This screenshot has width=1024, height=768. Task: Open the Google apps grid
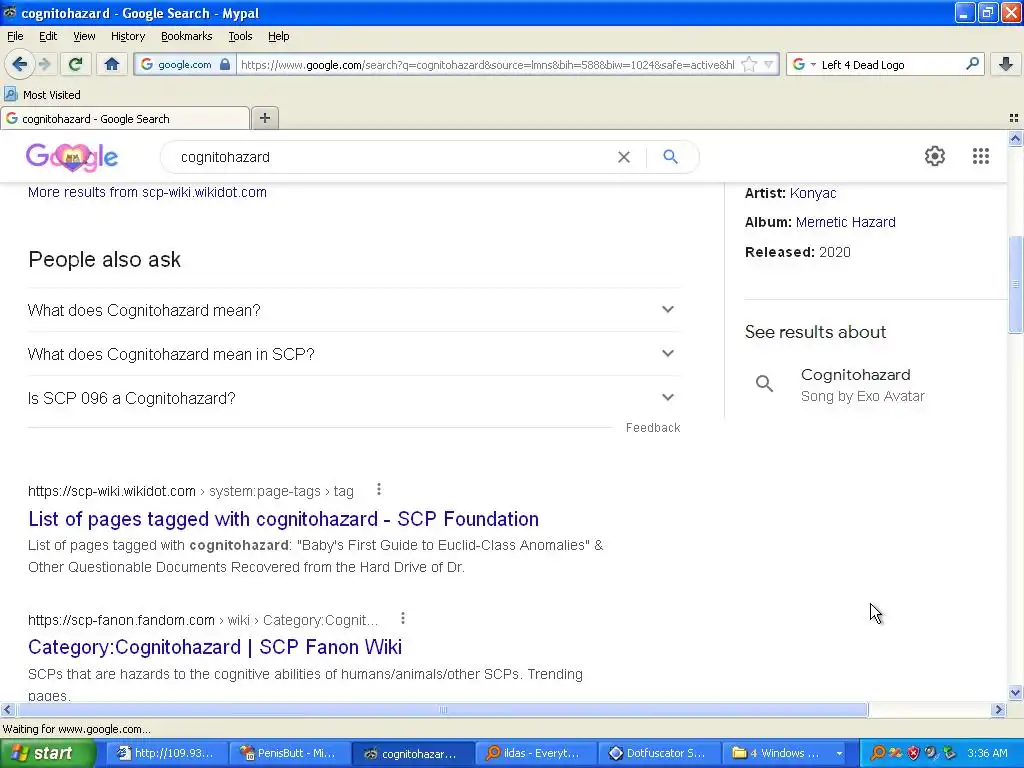point(980,156)
